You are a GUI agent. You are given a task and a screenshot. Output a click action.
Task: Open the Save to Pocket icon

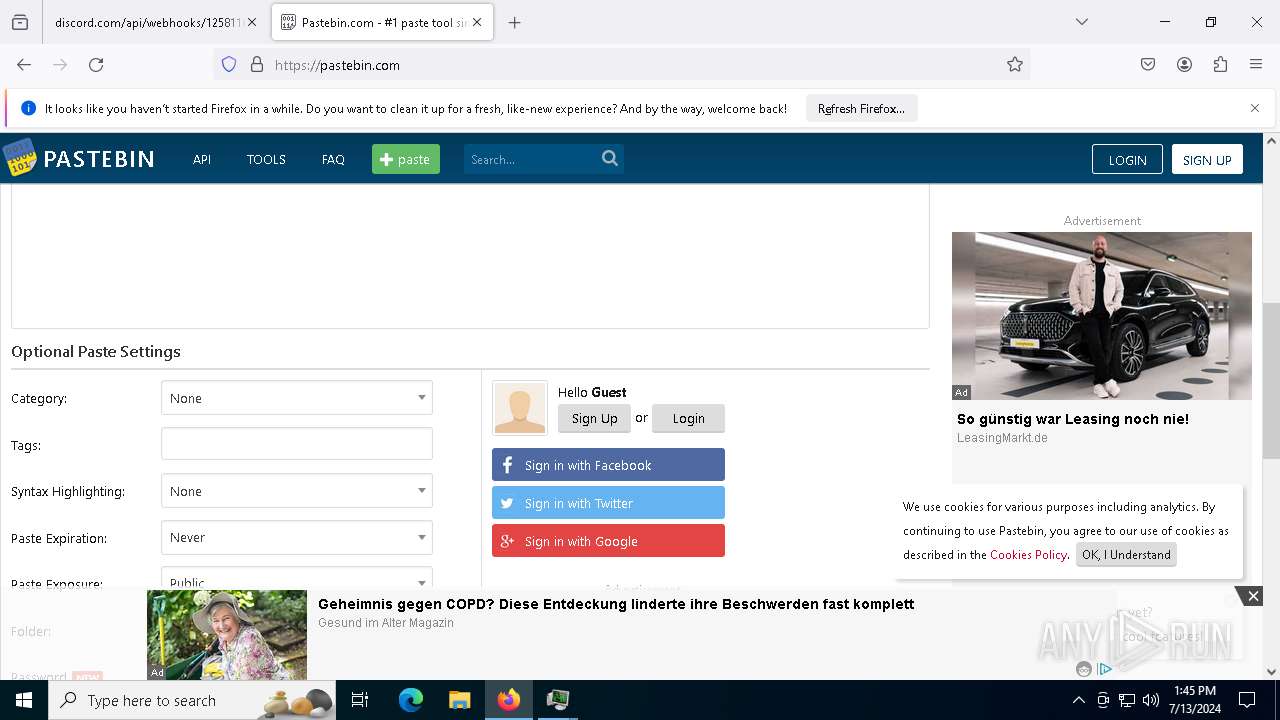coord(1148,65)
